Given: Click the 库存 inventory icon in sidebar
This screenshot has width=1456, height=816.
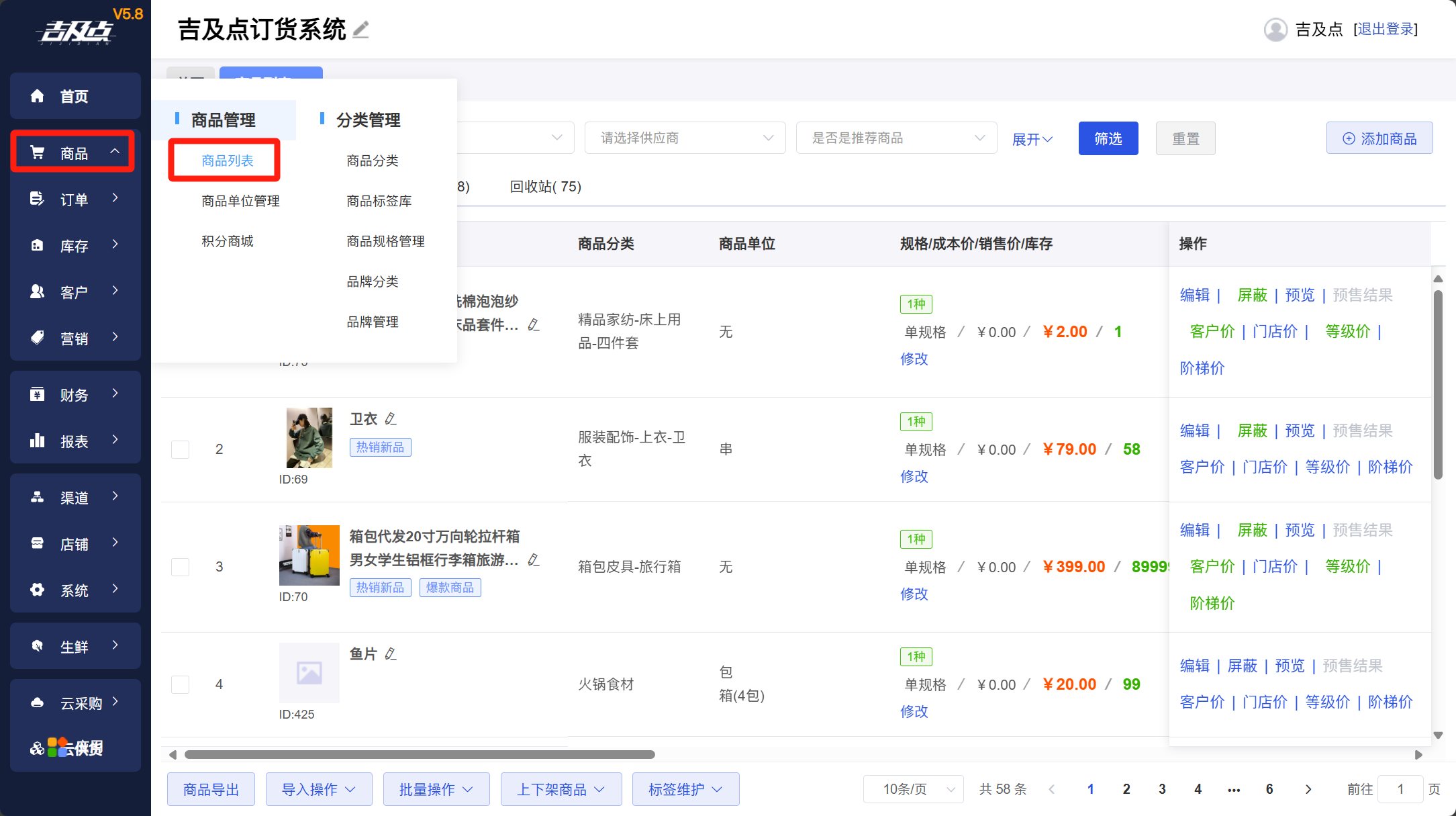Looking at the screenshot, I should click(x=38, y=245).
